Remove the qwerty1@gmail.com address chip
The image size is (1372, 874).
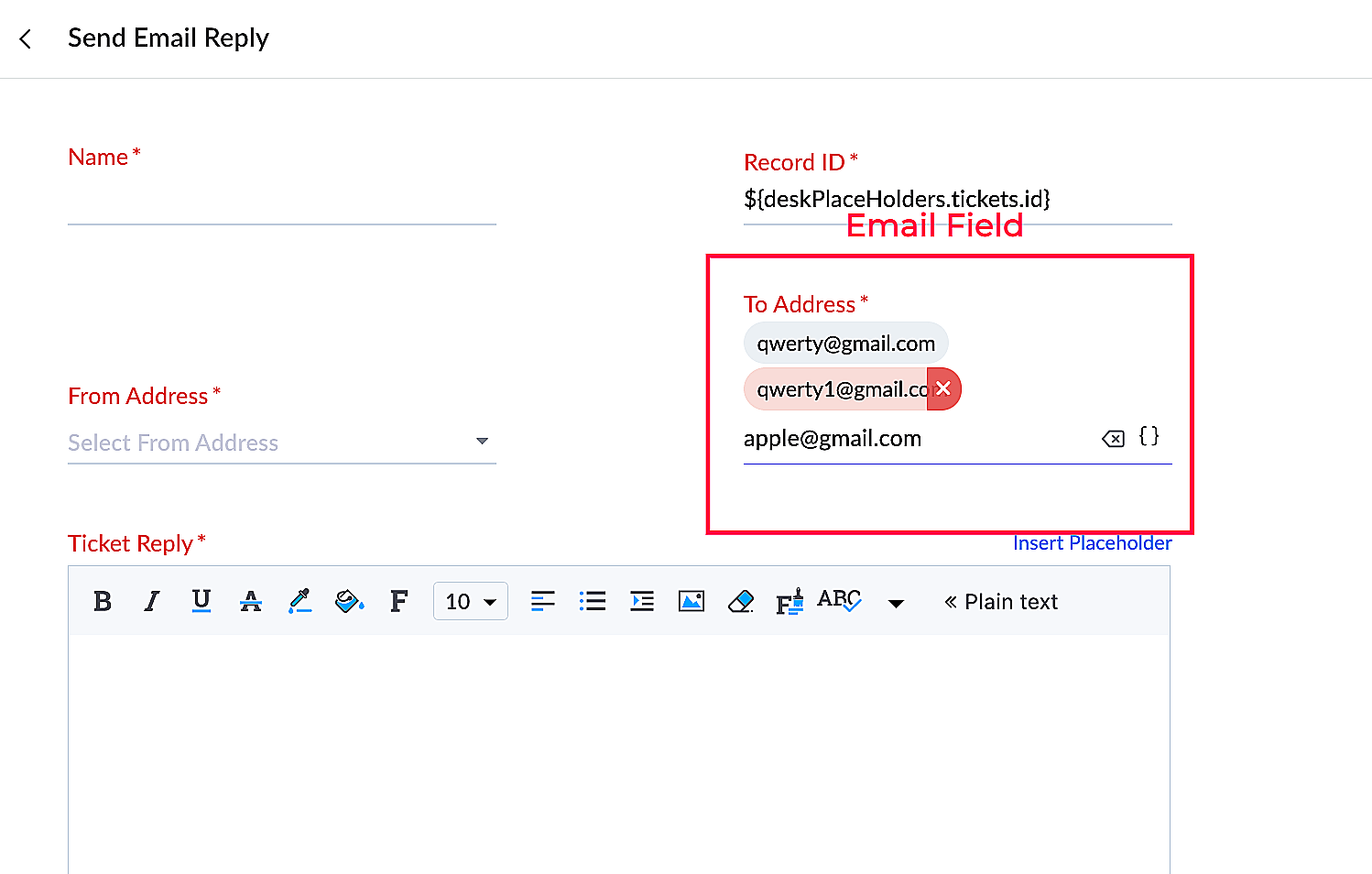pyautogui.click(x=943, y=389)
